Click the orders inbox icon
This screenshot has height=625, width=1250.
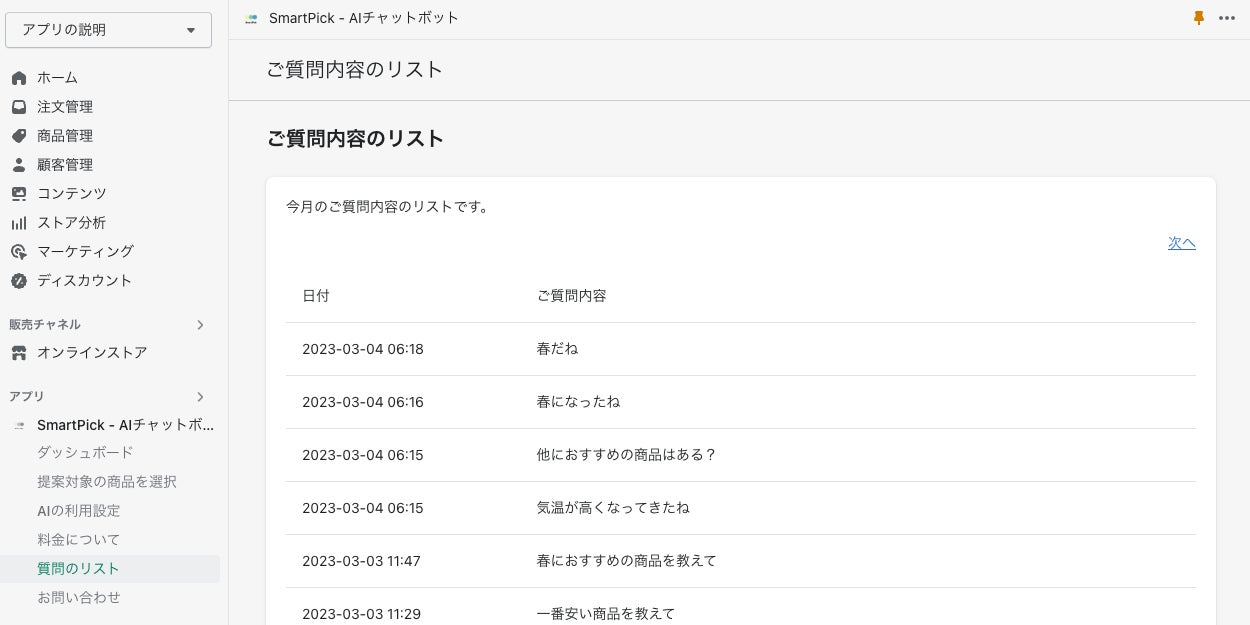19,107
